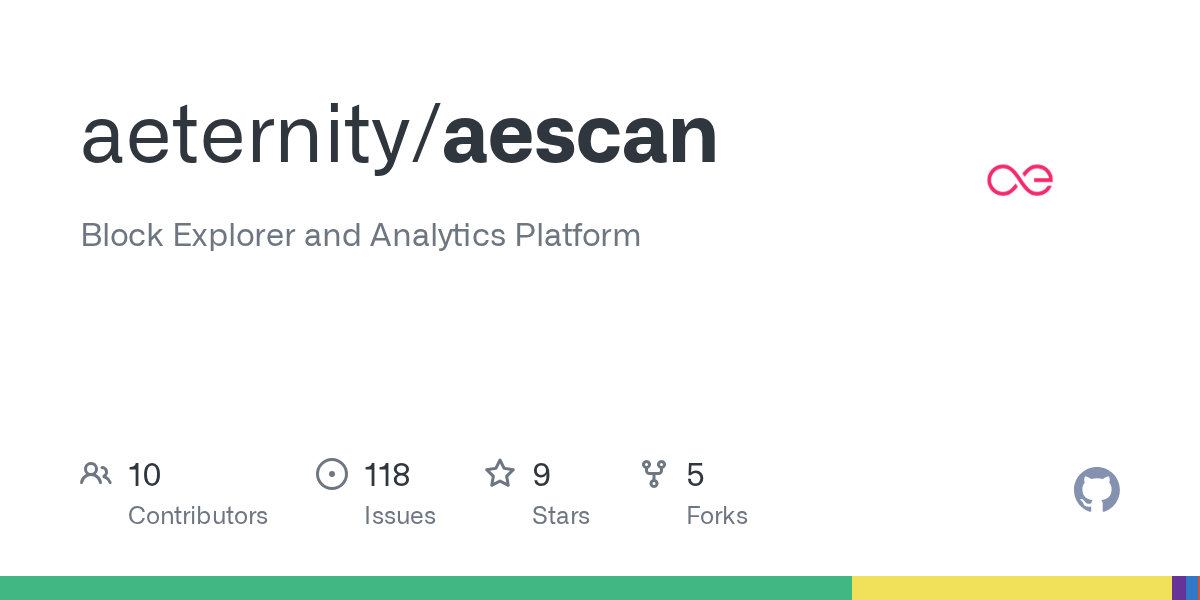1200x600 pixels.
Task: Click the Issues circle-dot icon
Action: 331,474
